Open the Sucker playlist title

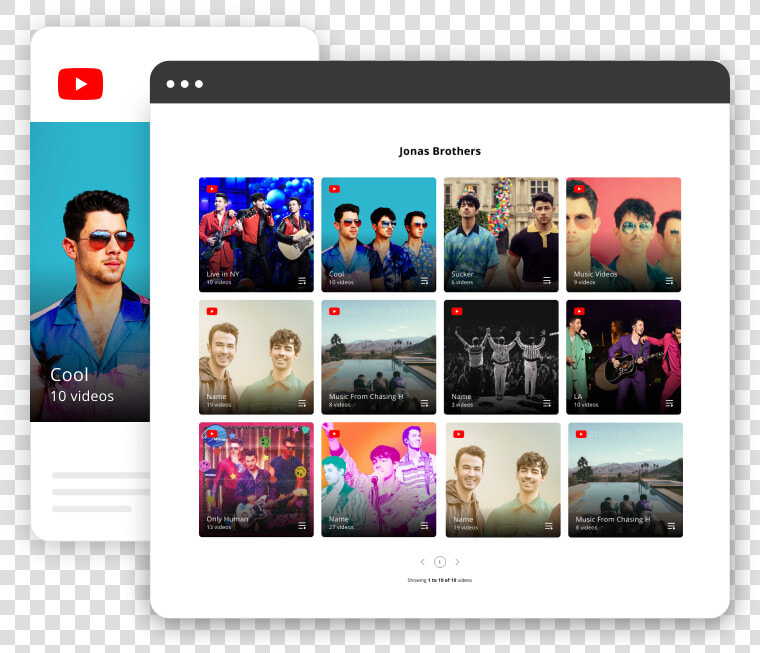(462, 274)
